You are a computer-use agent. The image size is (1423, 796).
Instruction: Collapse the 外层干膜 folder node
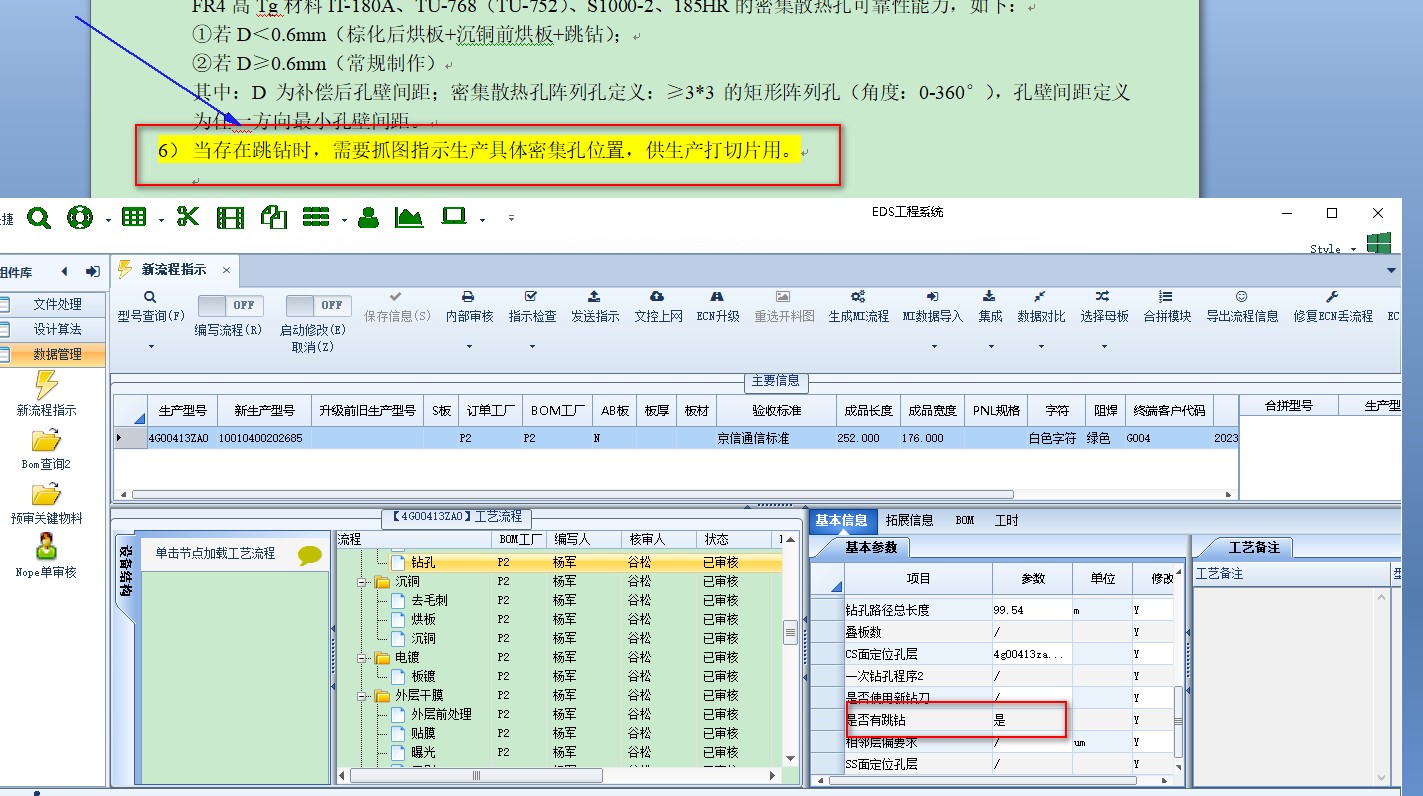[x=362, y=695]
